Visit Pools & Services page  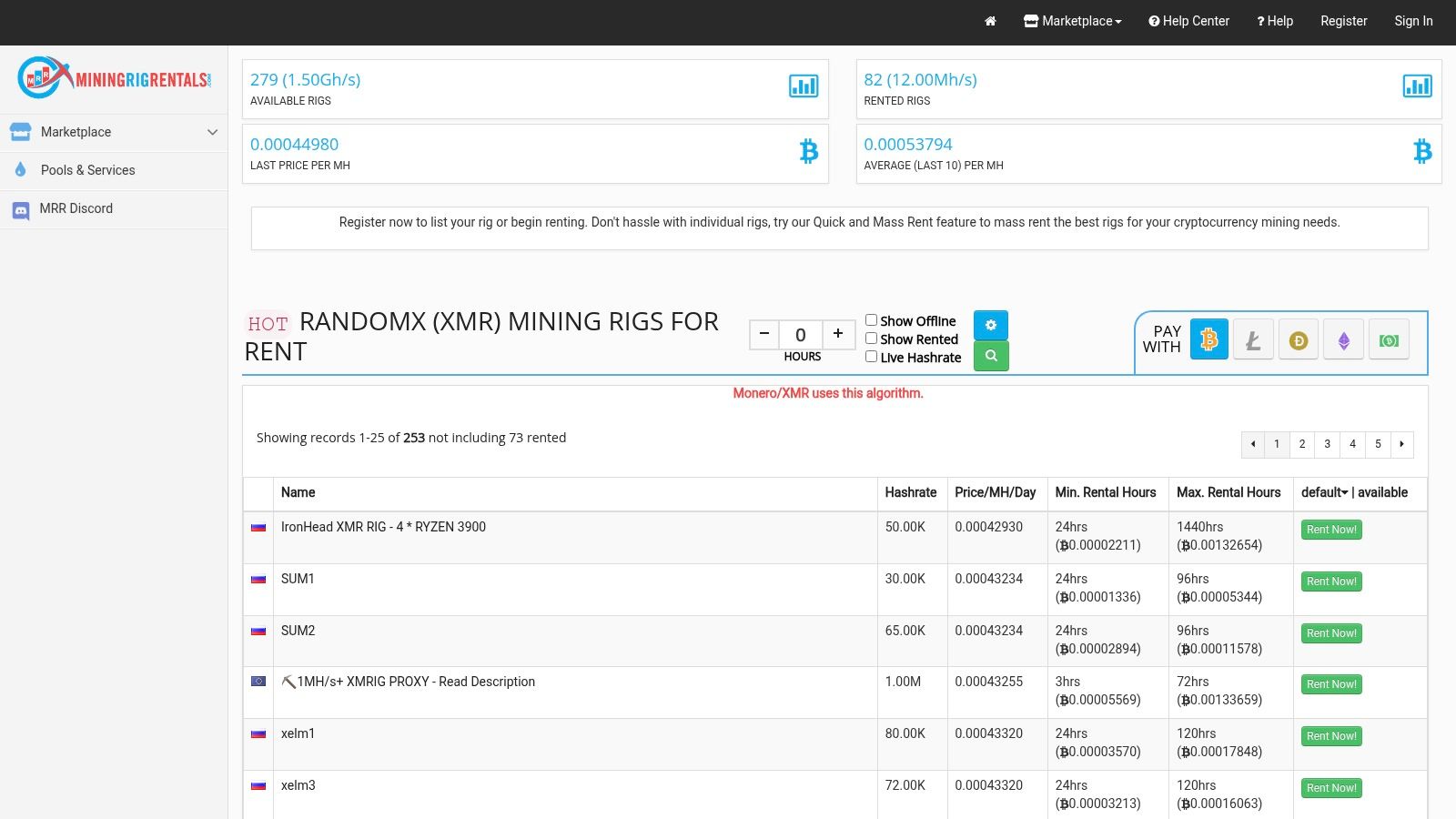coord(87,170)
